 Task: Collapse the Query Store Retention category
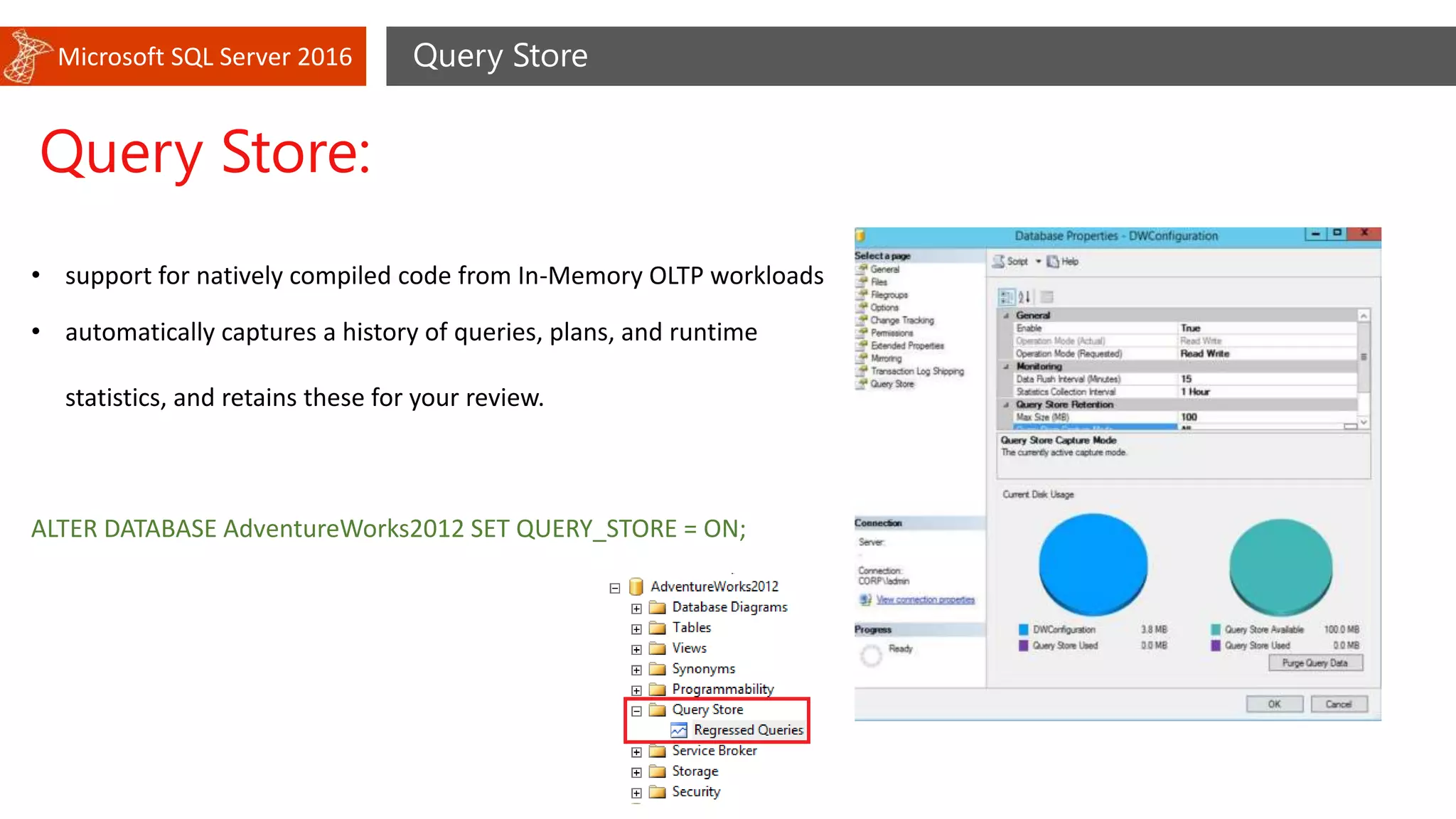click(1006, 405)
